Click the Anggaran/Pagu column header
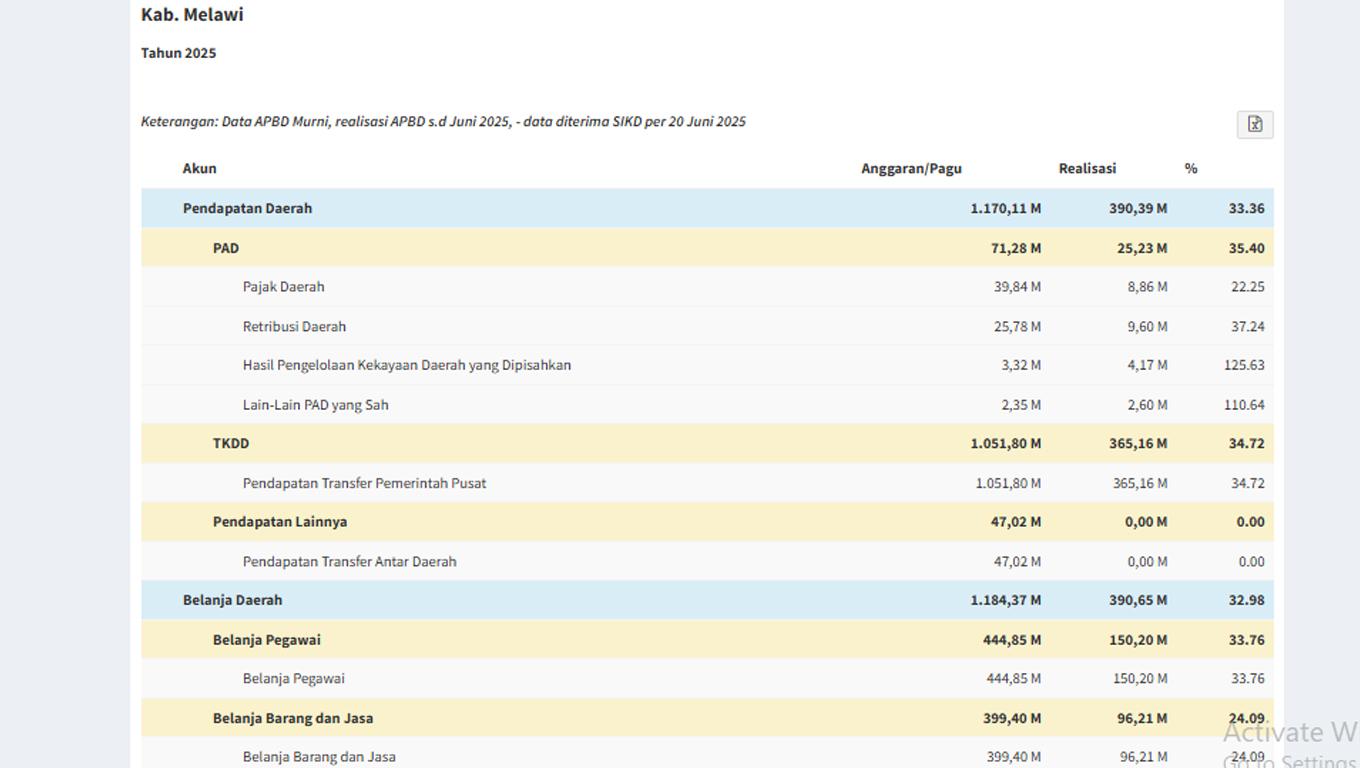Viewport: 1360px width, 768px height. [911, 168]
